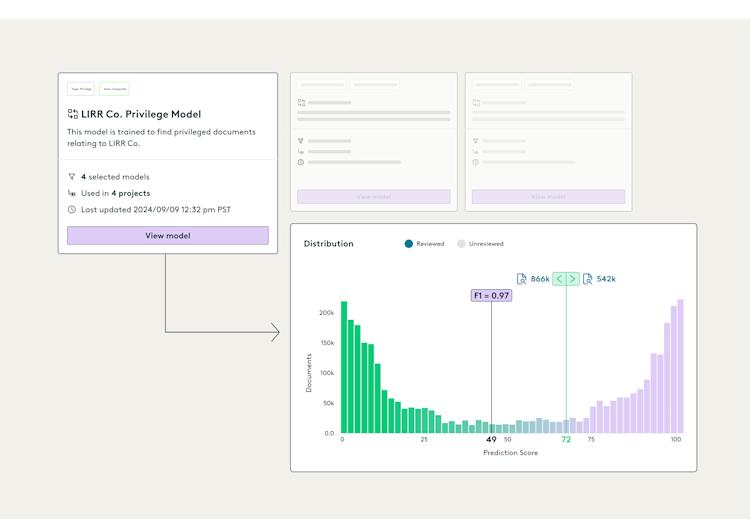Screen dimensions: 750x519
Task: Click the 150k y-axis tick label
Action: tap(327, 343)
